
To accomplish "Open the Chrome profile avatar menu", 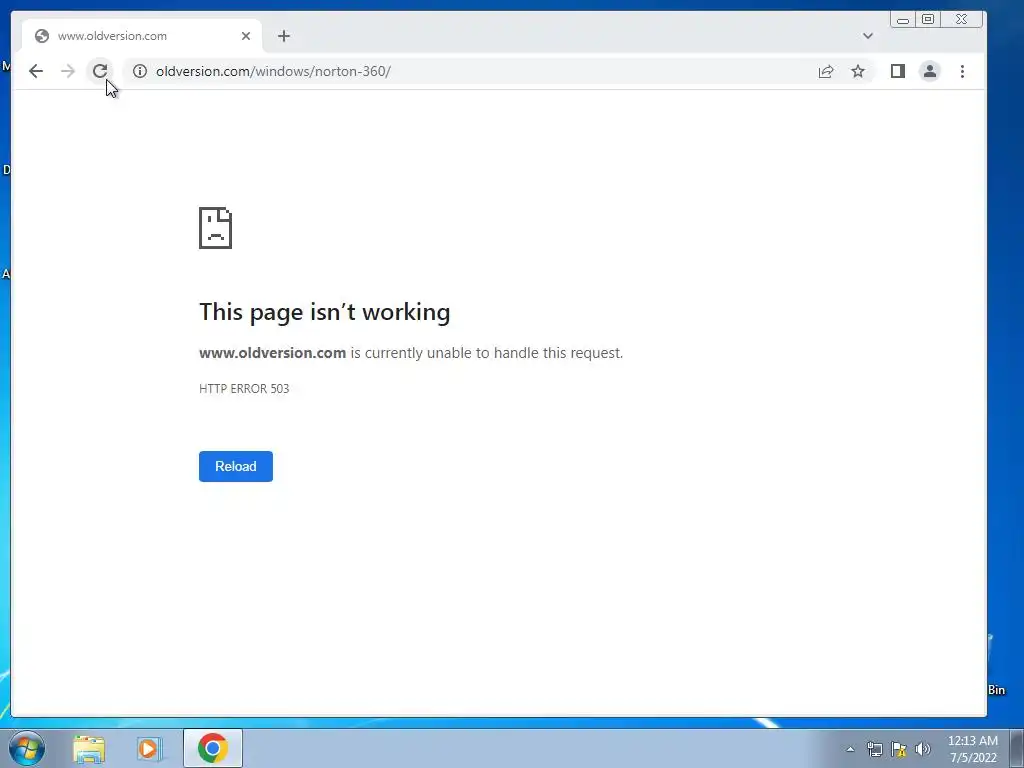I will (x=930, y=71).
